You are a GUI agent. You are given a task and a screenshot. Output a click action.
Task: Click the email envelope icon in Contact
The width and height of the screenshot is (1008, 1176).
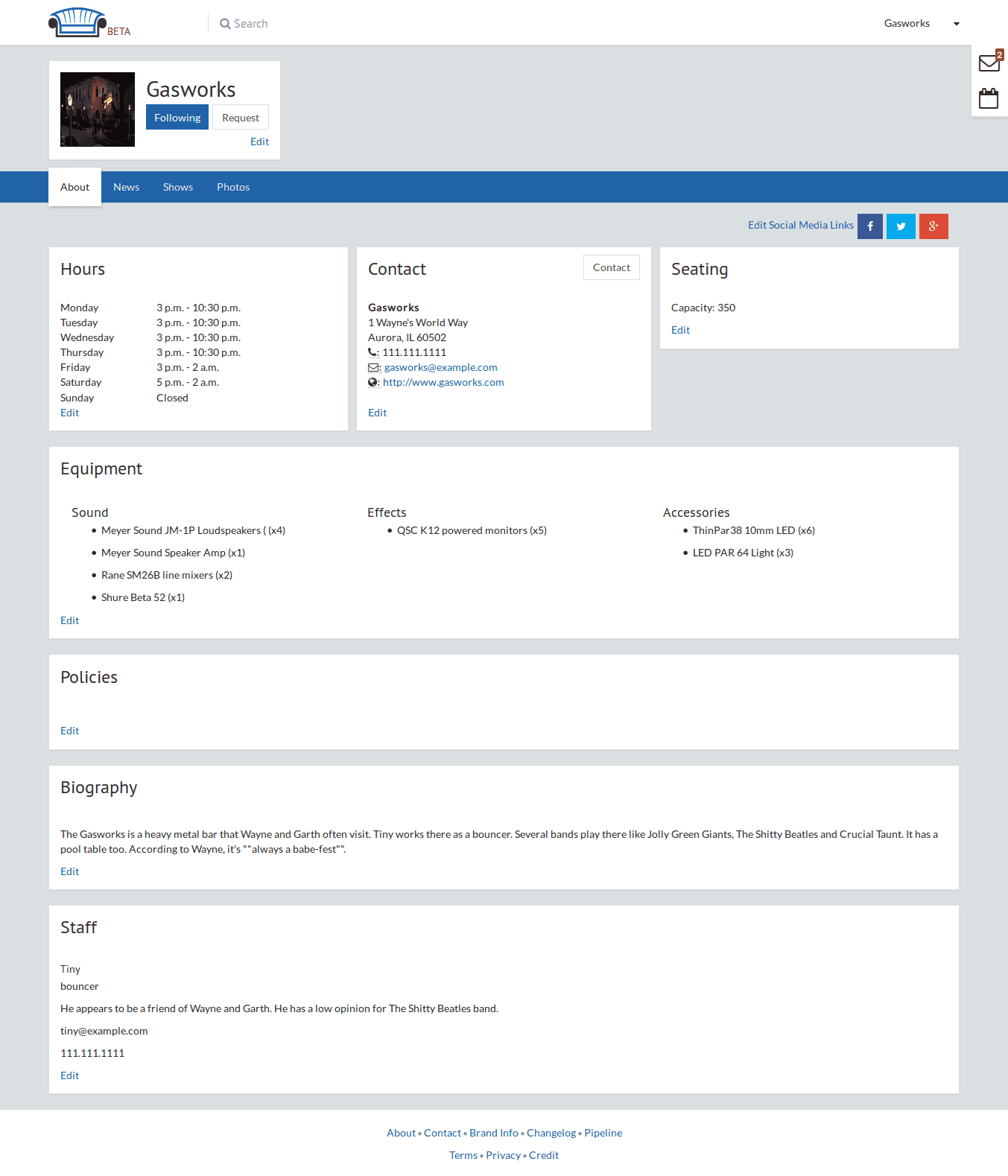[x=374, y=368]
